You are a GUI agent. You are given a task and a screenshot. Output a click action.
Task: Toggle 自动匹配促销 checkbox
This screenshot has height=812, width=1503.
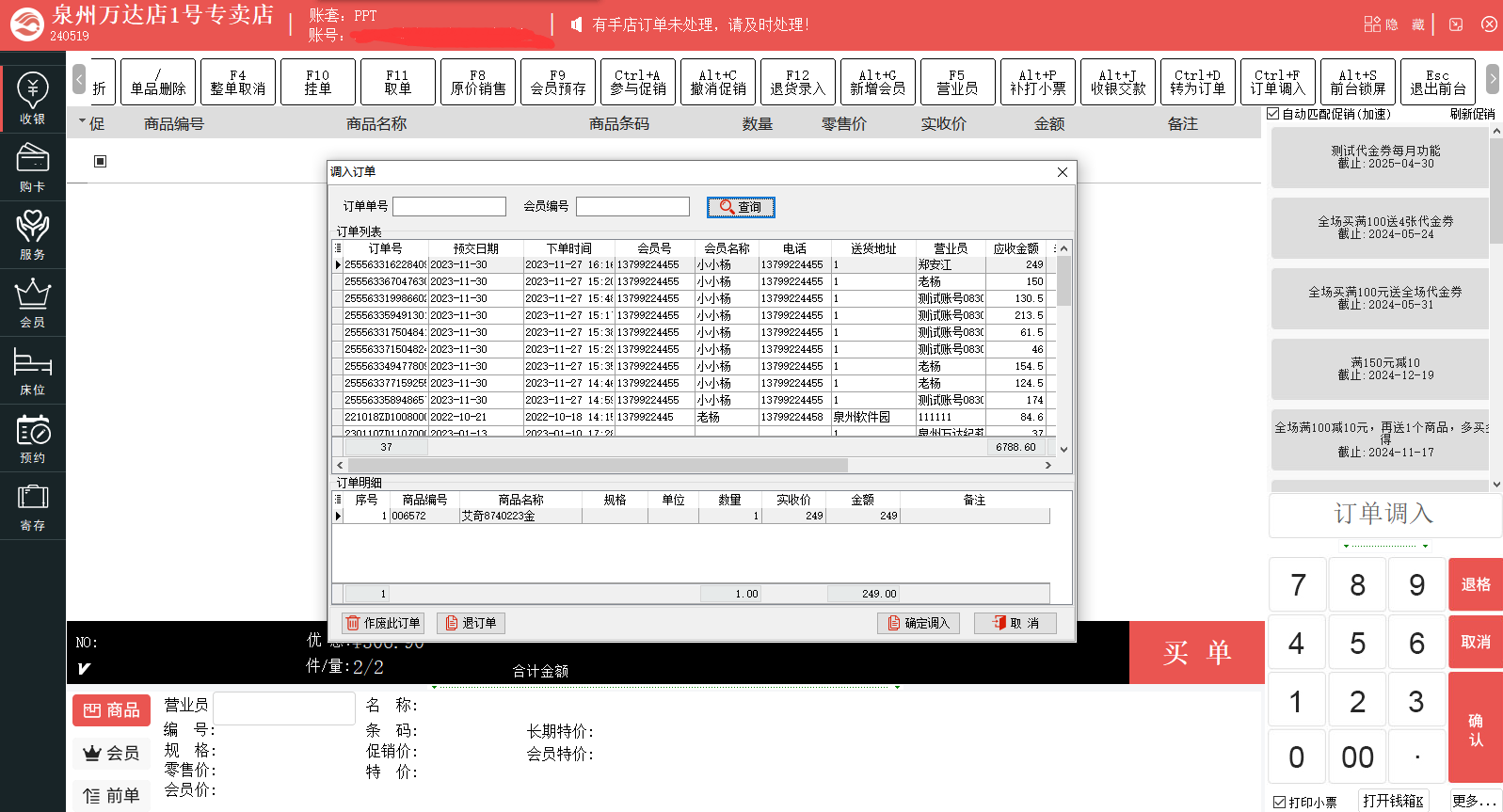(1273, 114)
